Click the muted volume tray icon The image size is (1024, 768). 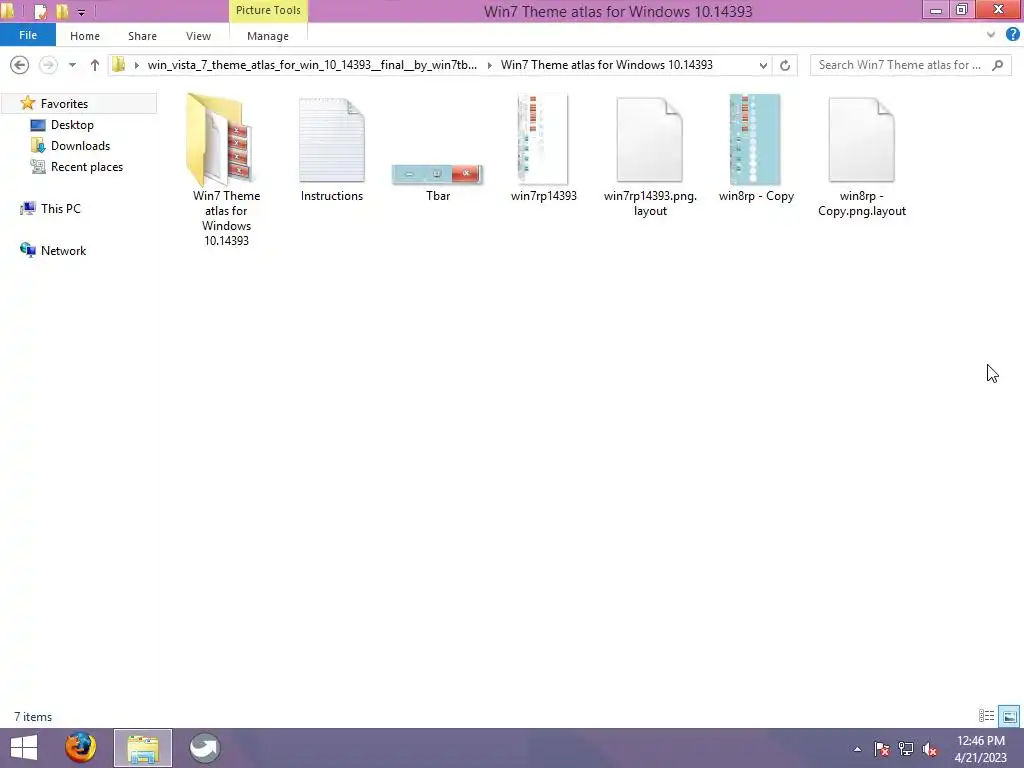930,749
